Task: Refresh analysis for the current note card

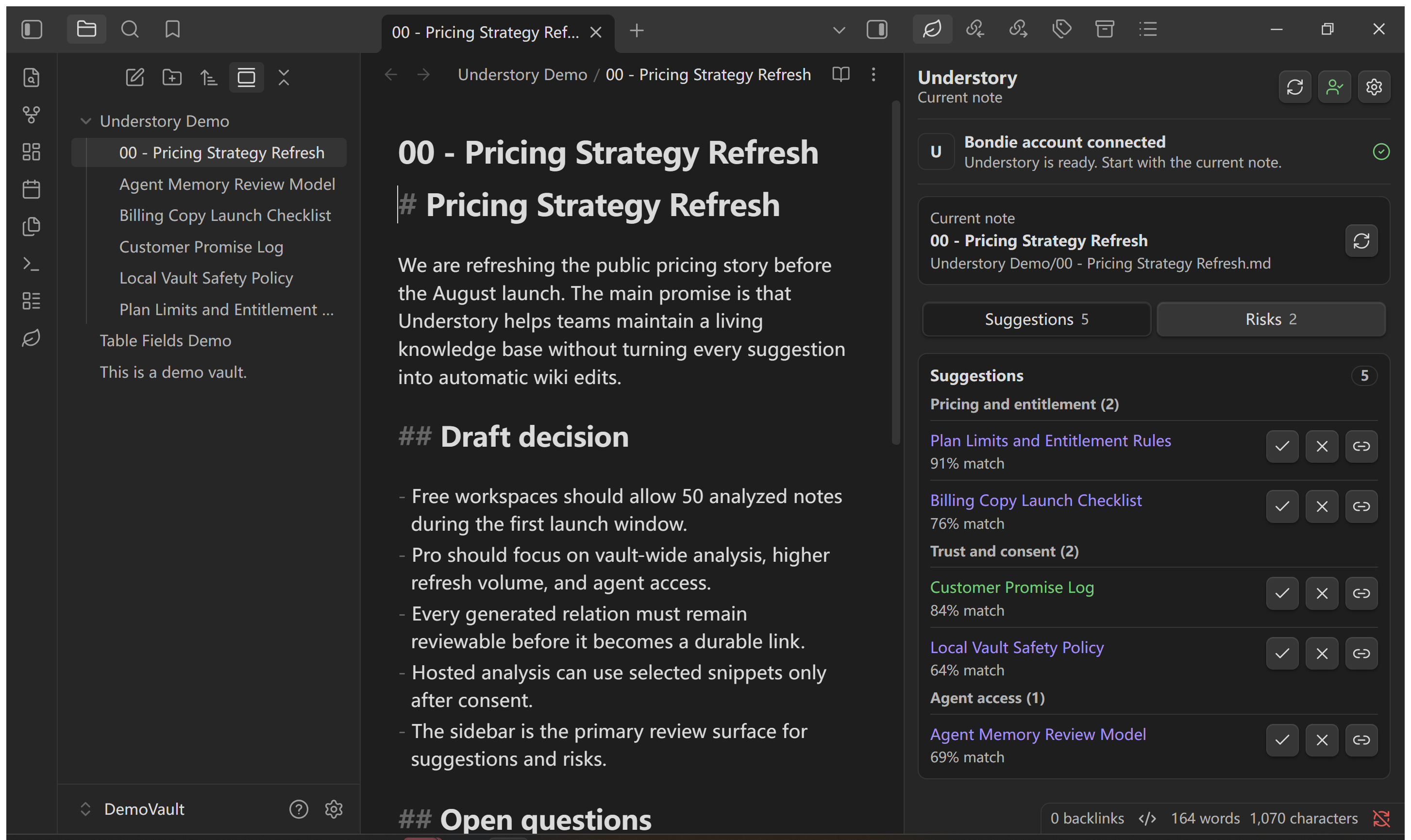Action: click(x=1361, y=241)
